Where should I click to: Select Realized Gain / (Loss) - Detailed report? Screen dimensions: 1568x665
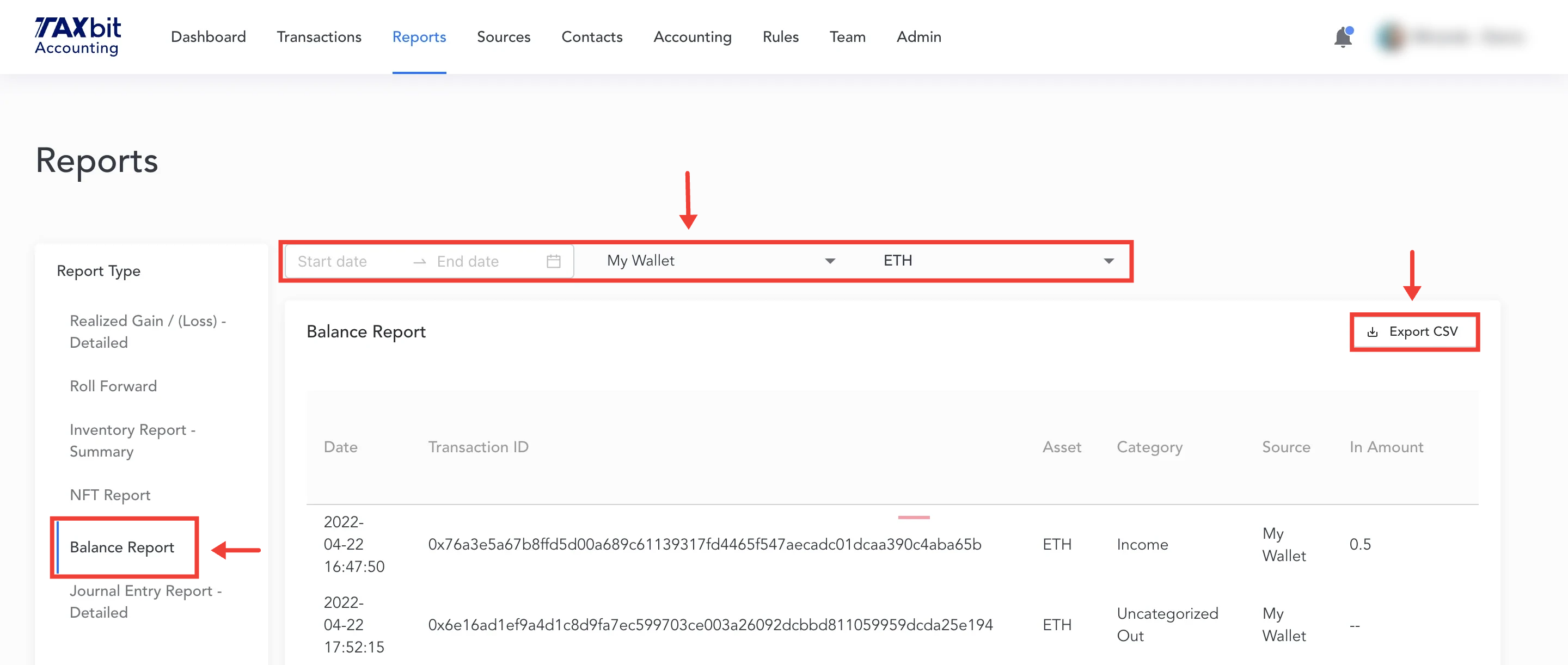click(x=148, y=331)
